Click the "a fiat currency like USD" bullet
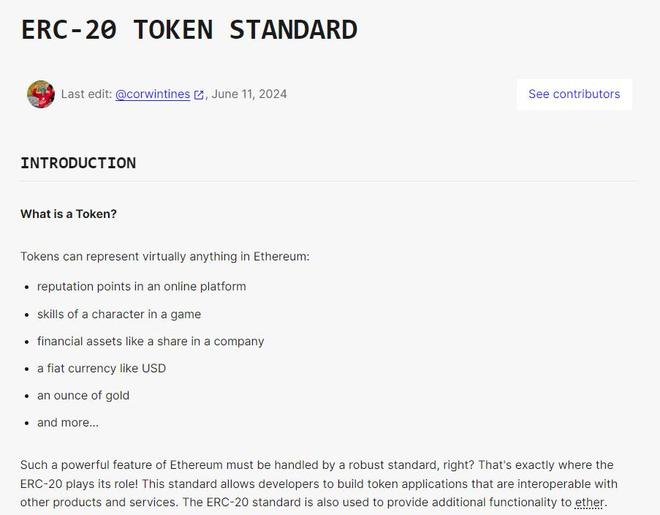The height and width of the screenshot is (515, 660). click(101, 368)
